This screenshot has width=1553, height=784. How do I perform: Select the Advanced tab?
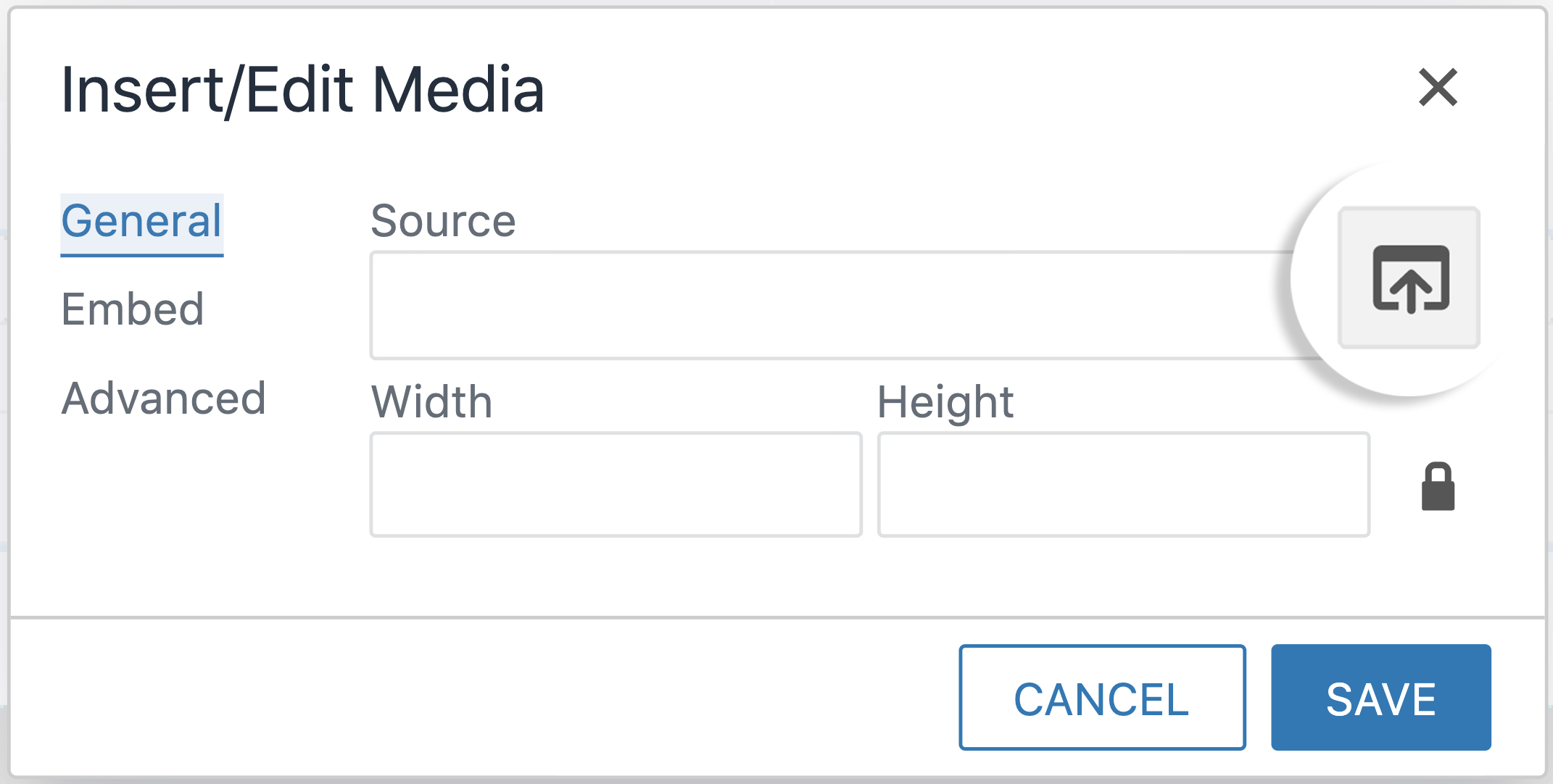point(164,399)
